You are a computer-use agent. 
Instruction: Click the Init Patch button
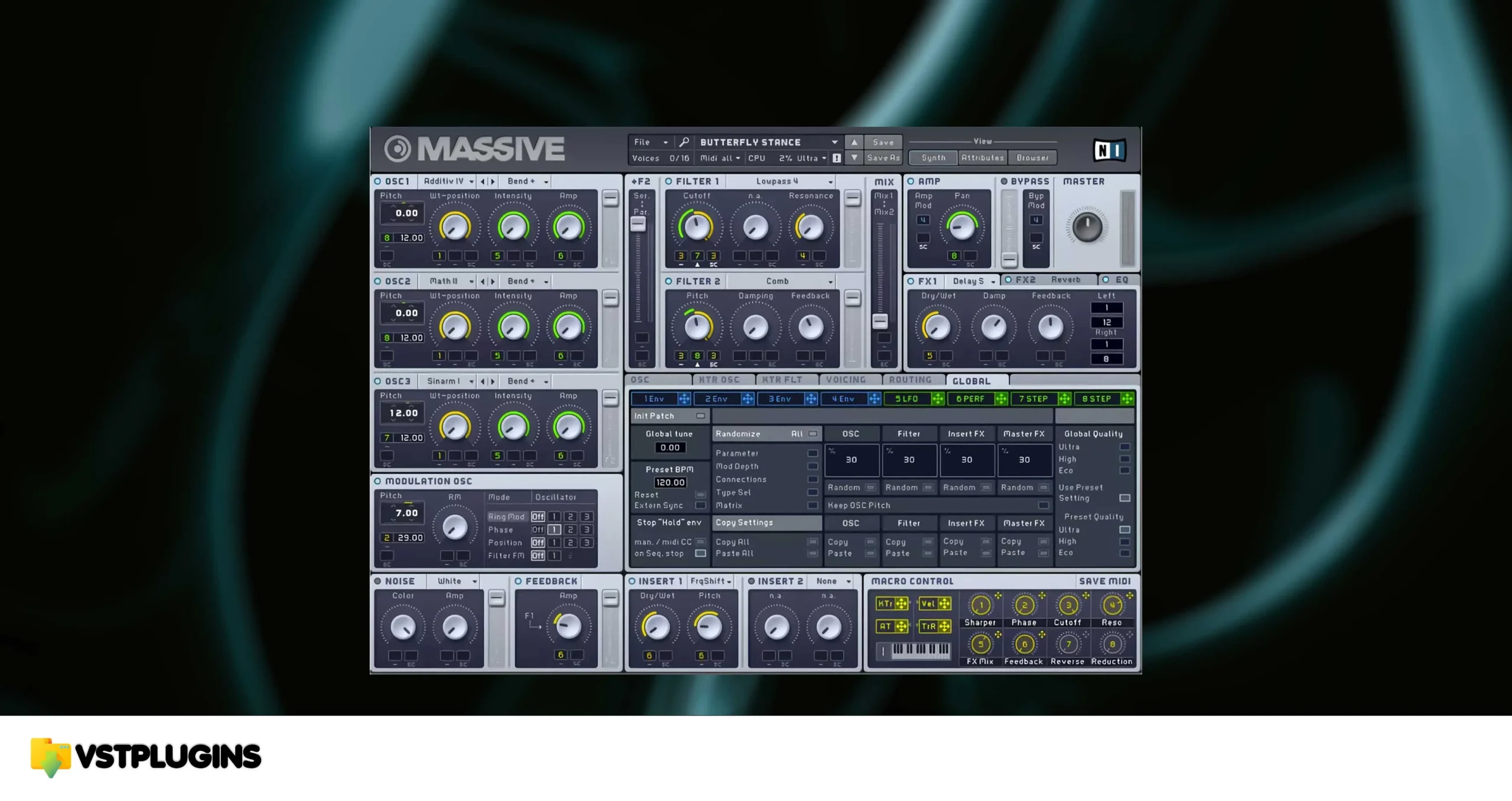click(669, 416)
